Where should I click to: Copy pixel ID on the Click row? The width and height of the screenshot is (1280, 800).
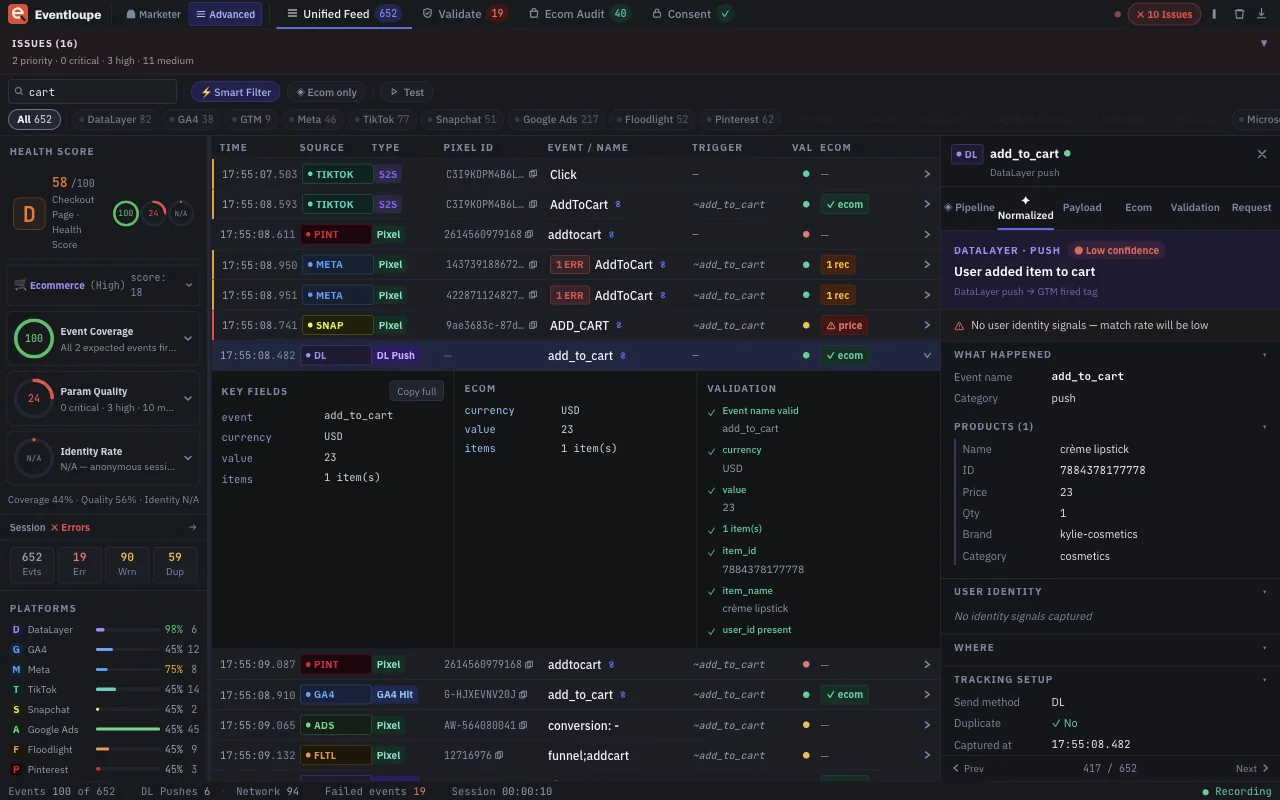pyautogui.click(x=533, y=174)
